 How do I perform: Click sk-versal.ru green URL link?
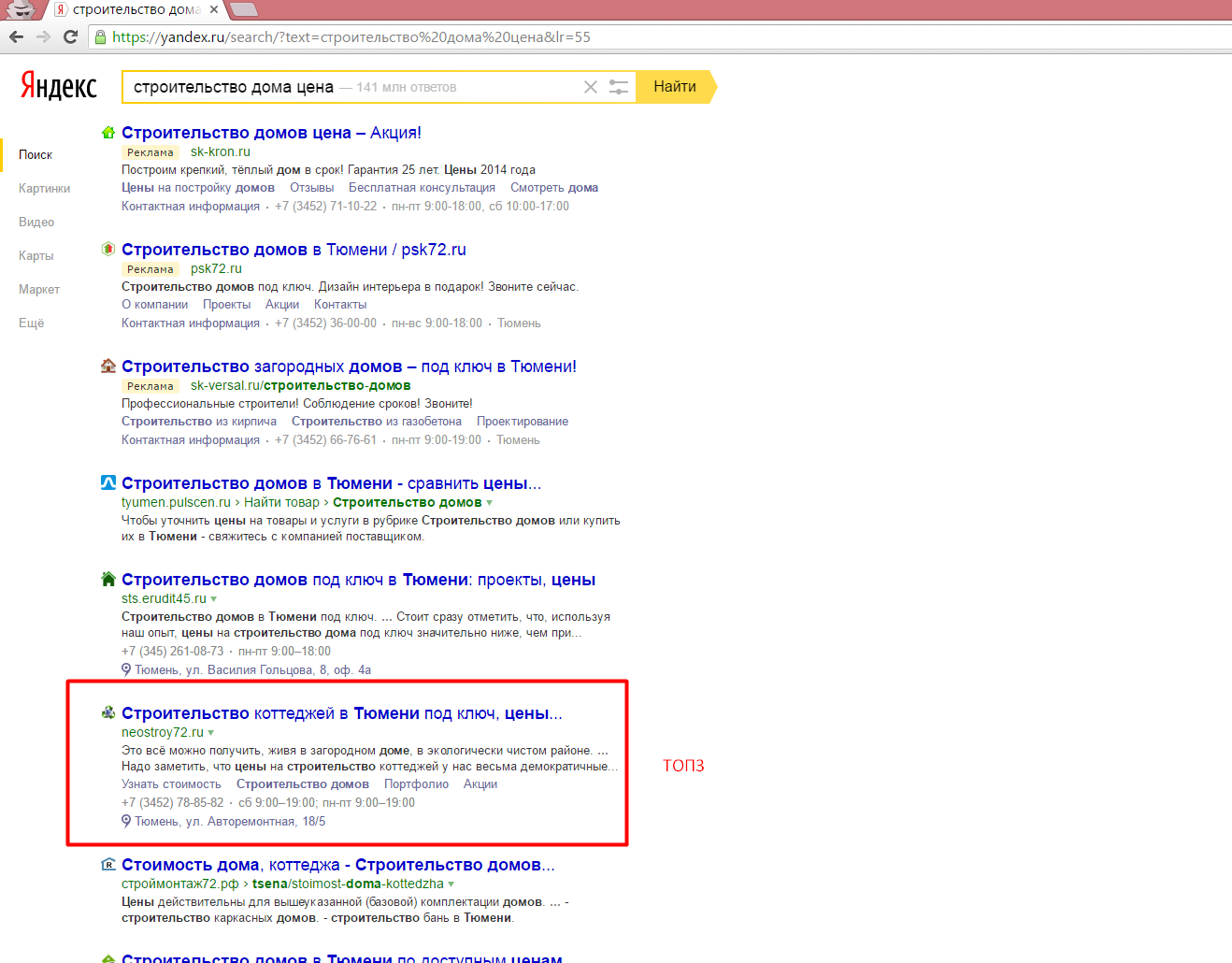pyautogui.click(x=300, y=386)
